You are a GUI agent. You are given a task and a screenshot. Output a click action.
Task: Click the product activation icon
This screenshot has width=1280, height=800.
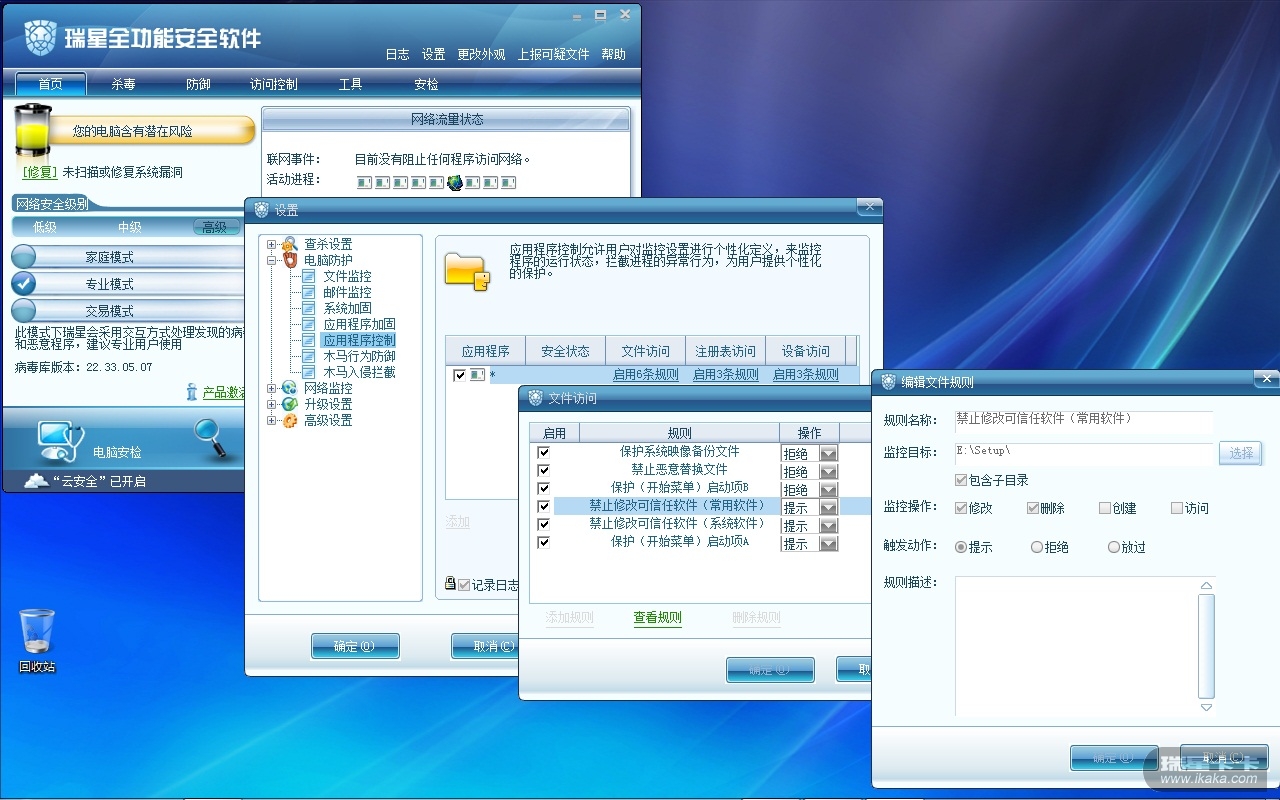pos(192,392)
